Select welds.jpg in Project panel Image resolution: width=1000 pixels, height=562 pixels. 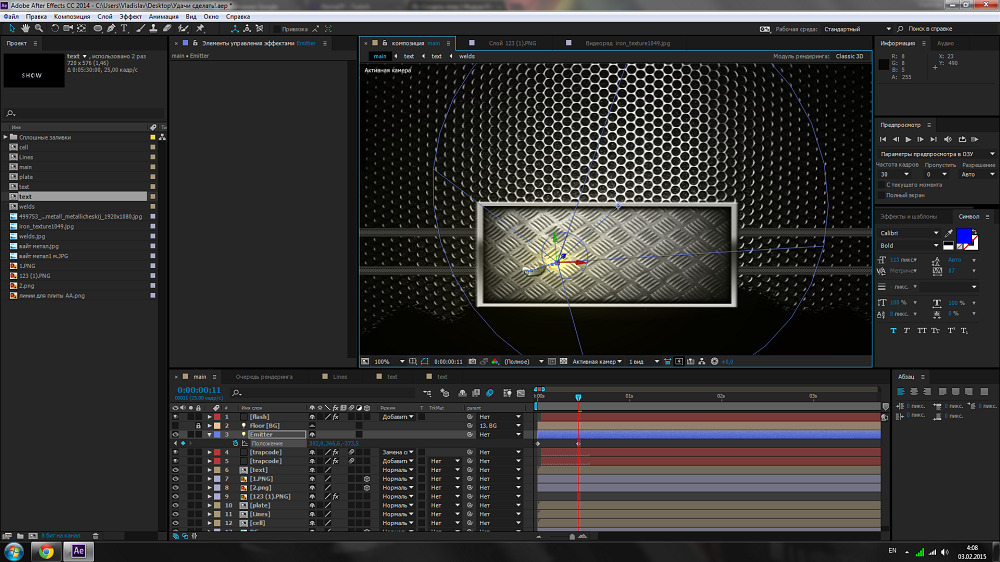[32, 236]
